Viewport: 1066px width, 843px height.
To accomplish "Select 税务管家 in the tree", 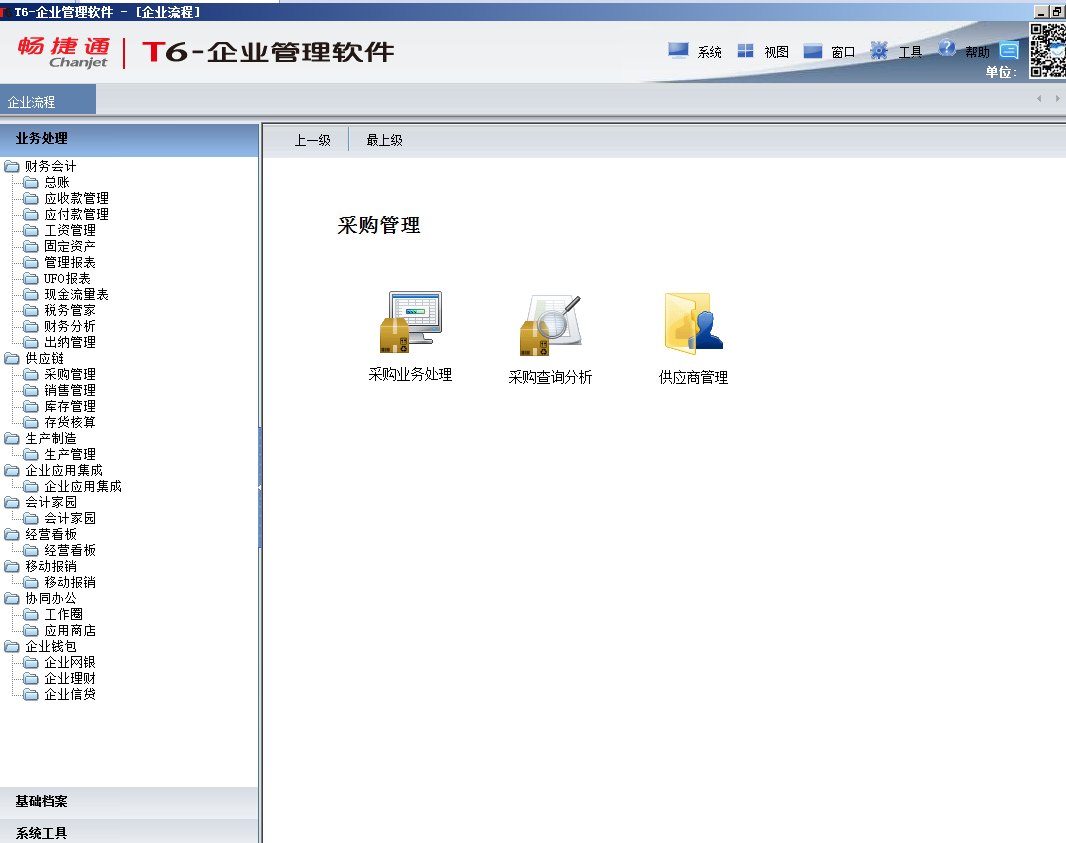I will (x=70, y=310).
